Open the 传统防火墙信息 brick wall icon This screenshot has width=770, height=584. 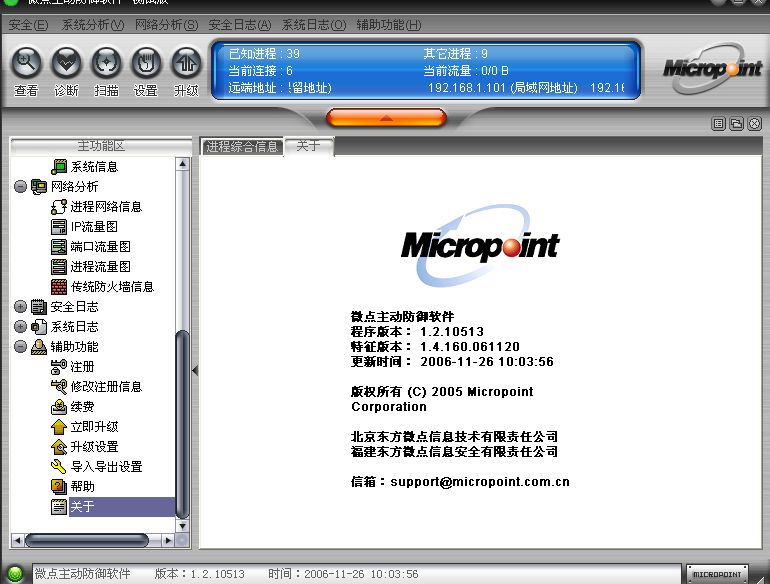point(59,287)
